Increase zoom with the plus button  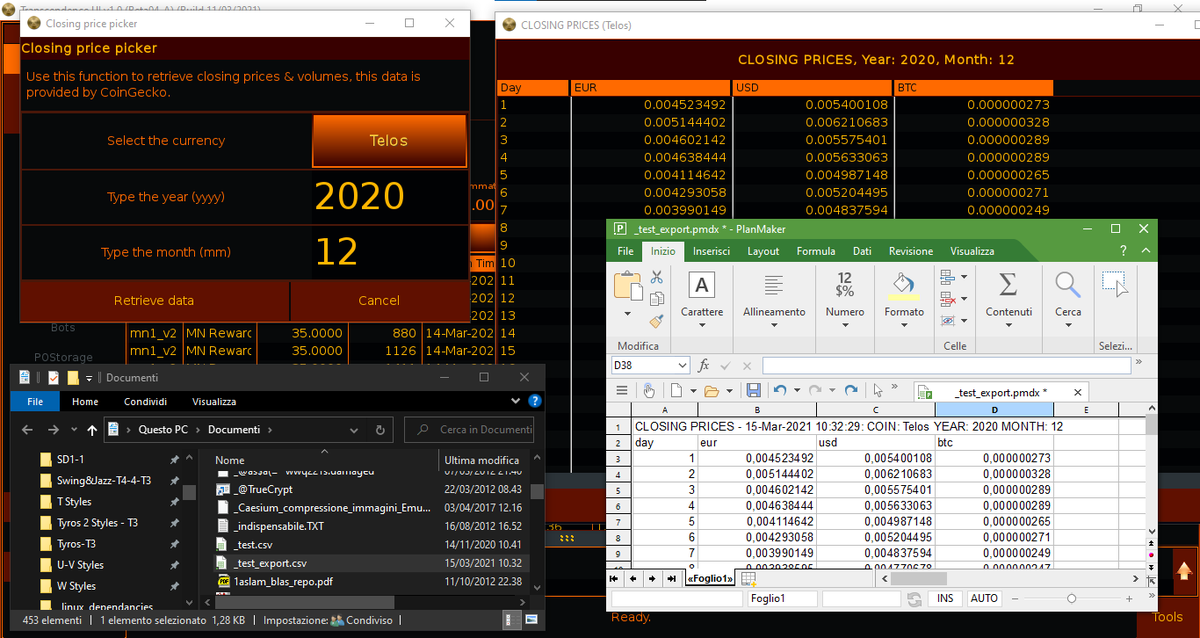coord(1129,598)
